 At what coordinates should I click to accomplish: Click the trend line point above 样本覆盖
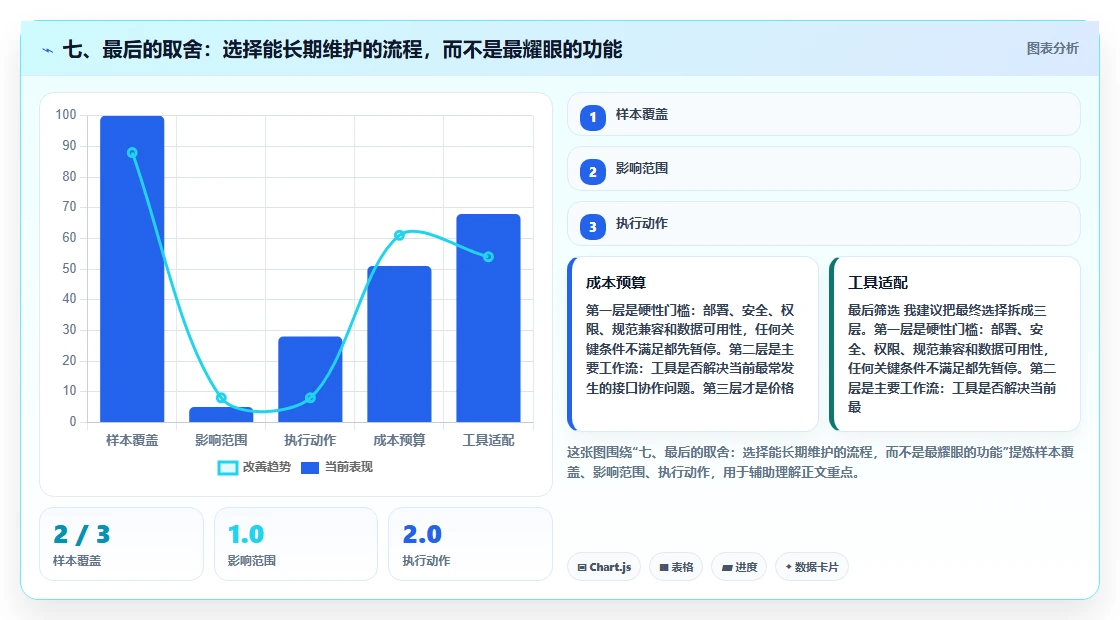coord(132,153)
